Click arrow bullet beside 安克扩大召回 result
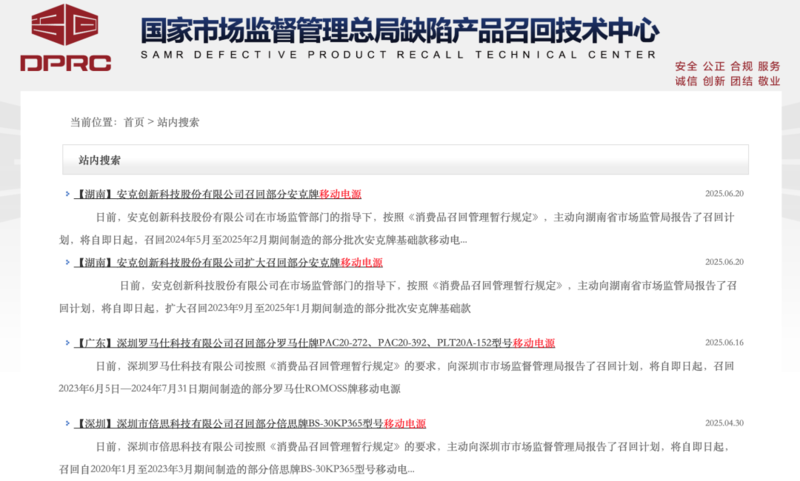Image resolution: width=800 pixels, height=481 pixels. [67, 262]
